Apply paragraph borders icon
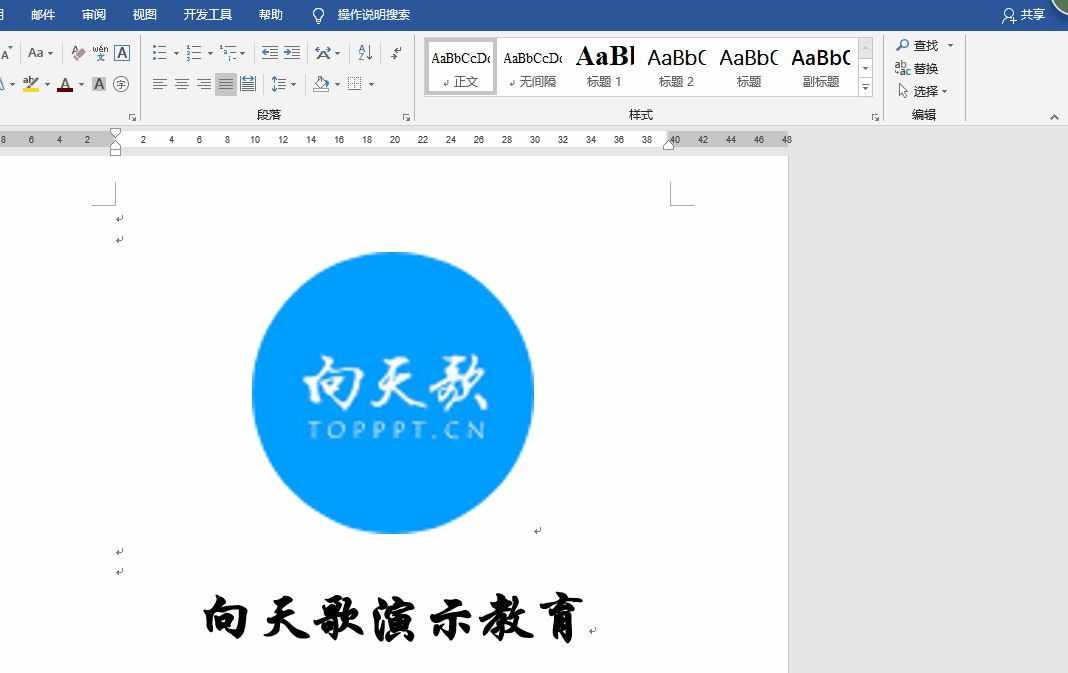1068x673 pixels. (x=355, y=84)
